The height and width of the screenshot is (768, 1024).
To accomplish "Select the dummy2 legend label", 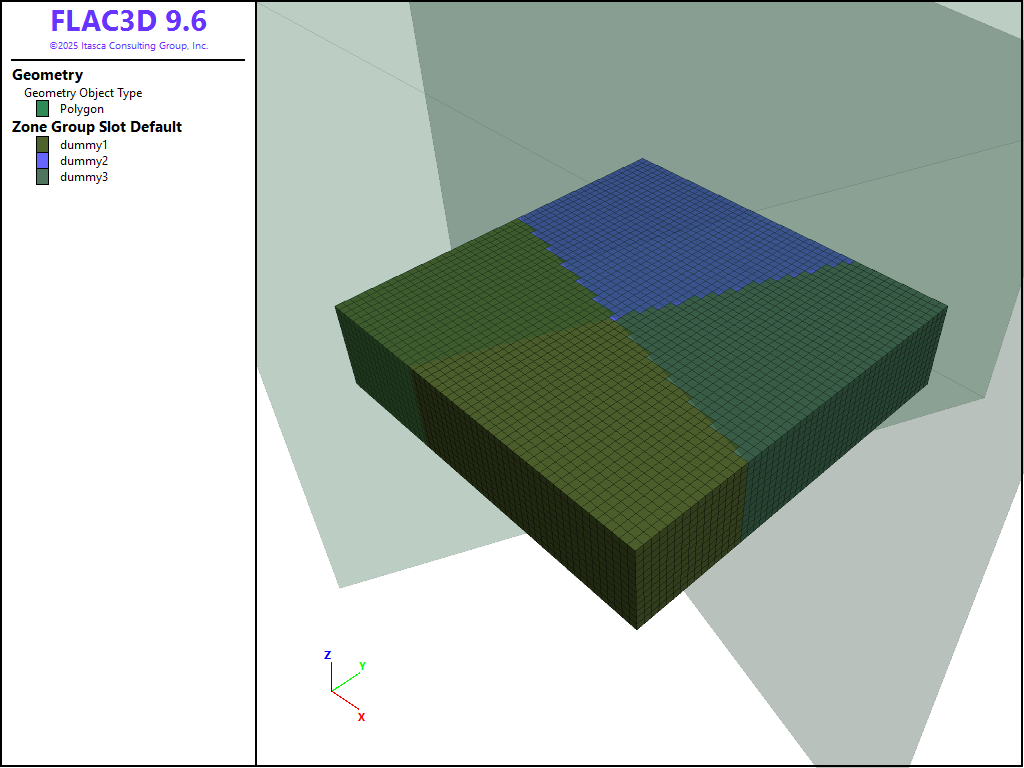I will pyautogui.click(x=84, y=161).
